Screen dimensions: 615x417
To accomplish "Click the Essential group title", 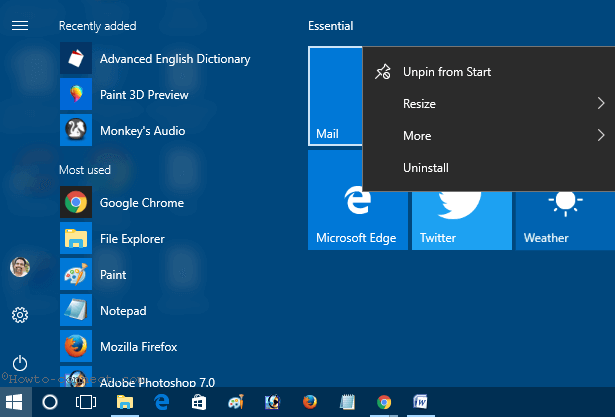I will 331,26.
